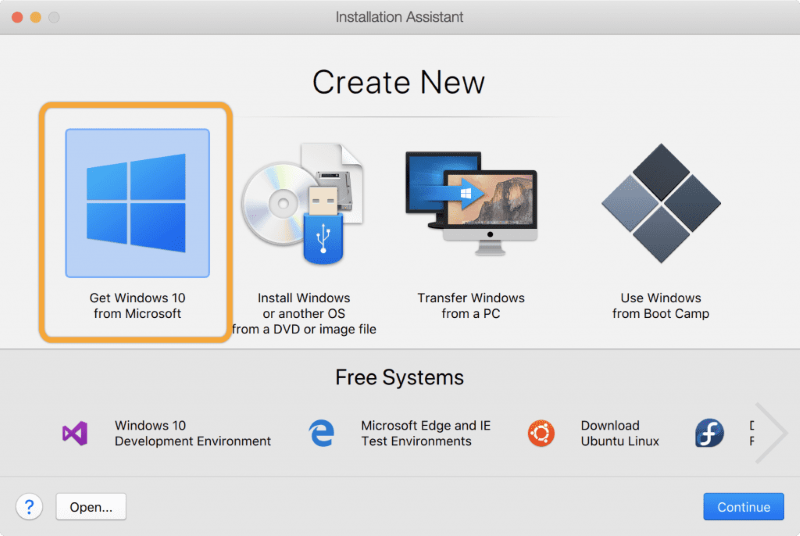Select the Ubuntu logo icon

click(542, 433)
